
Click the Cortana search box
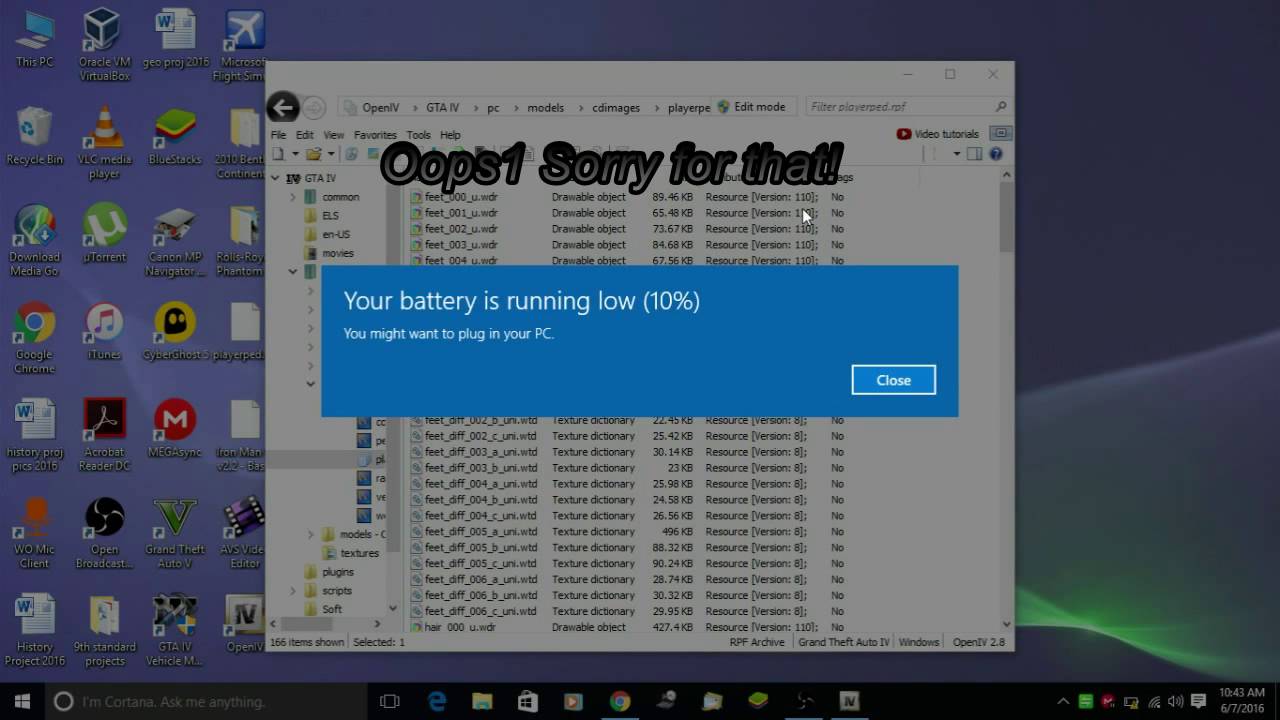tap(206, 702)
